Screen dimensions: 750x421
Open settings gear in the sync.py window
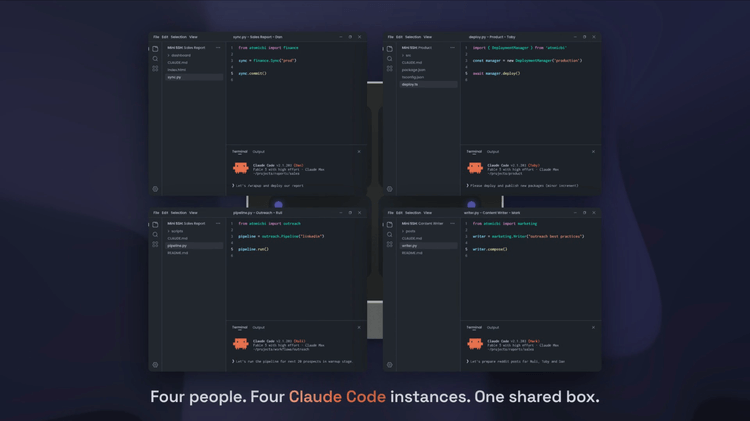tap(155, 189)
